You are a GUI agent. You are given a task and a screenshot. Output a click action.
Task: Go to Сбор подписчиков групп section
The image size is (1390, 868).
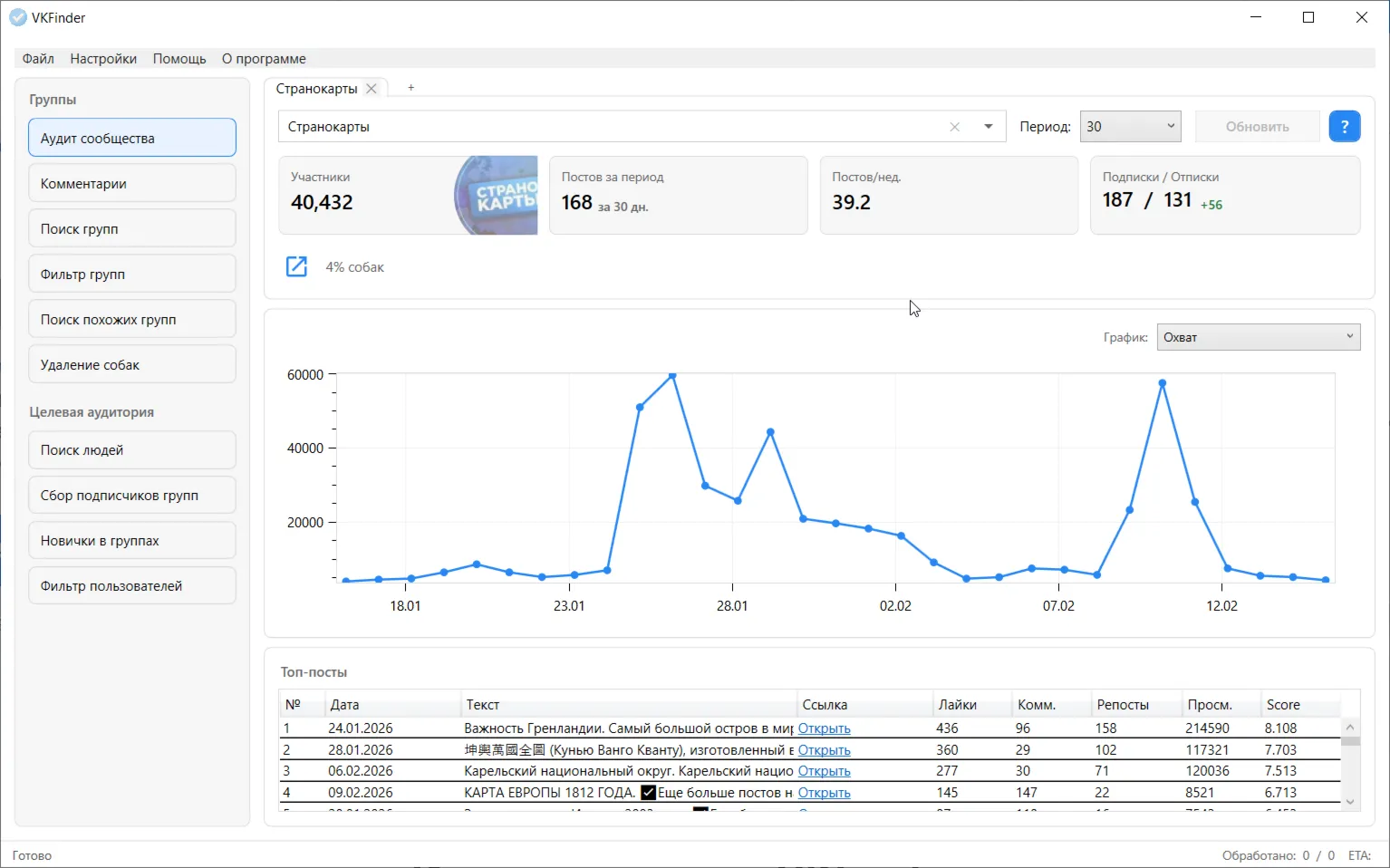132,496
